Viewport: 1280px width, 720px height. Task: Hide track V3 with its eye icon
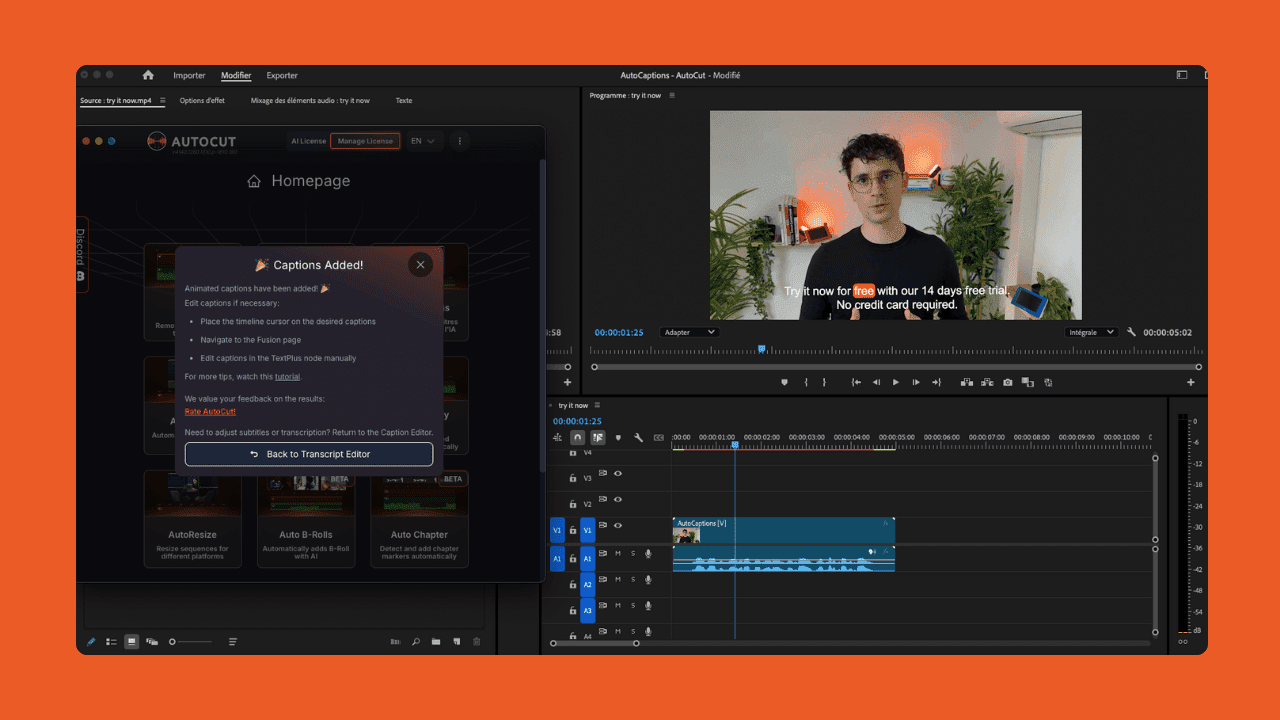coord(618,473)
